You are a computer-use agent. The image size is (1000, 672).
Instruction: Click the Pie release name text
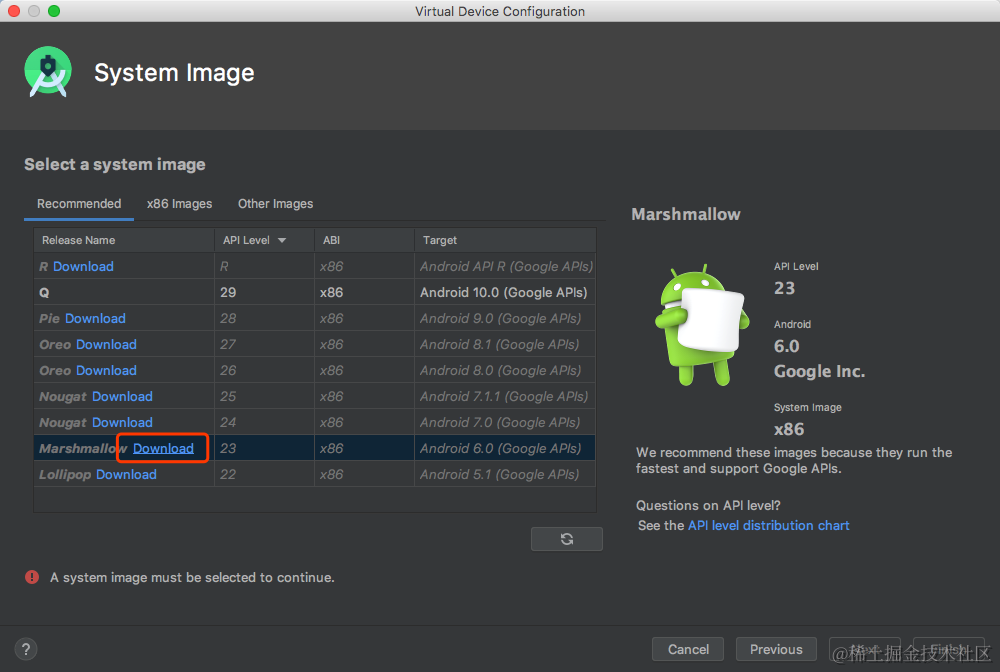[x=50, y=318]
